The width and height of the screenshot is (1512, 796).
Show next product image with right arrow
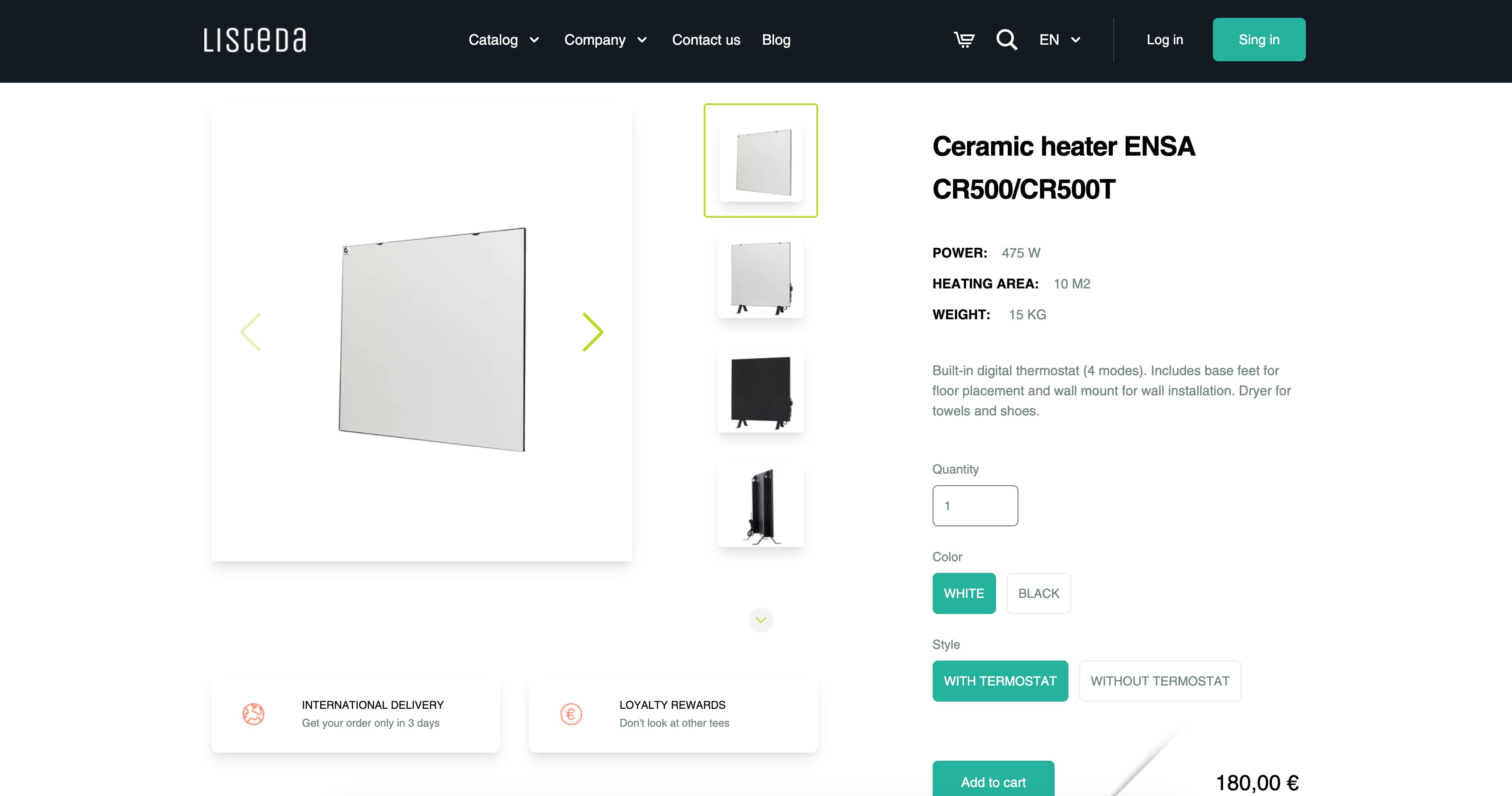pos(593,332)
